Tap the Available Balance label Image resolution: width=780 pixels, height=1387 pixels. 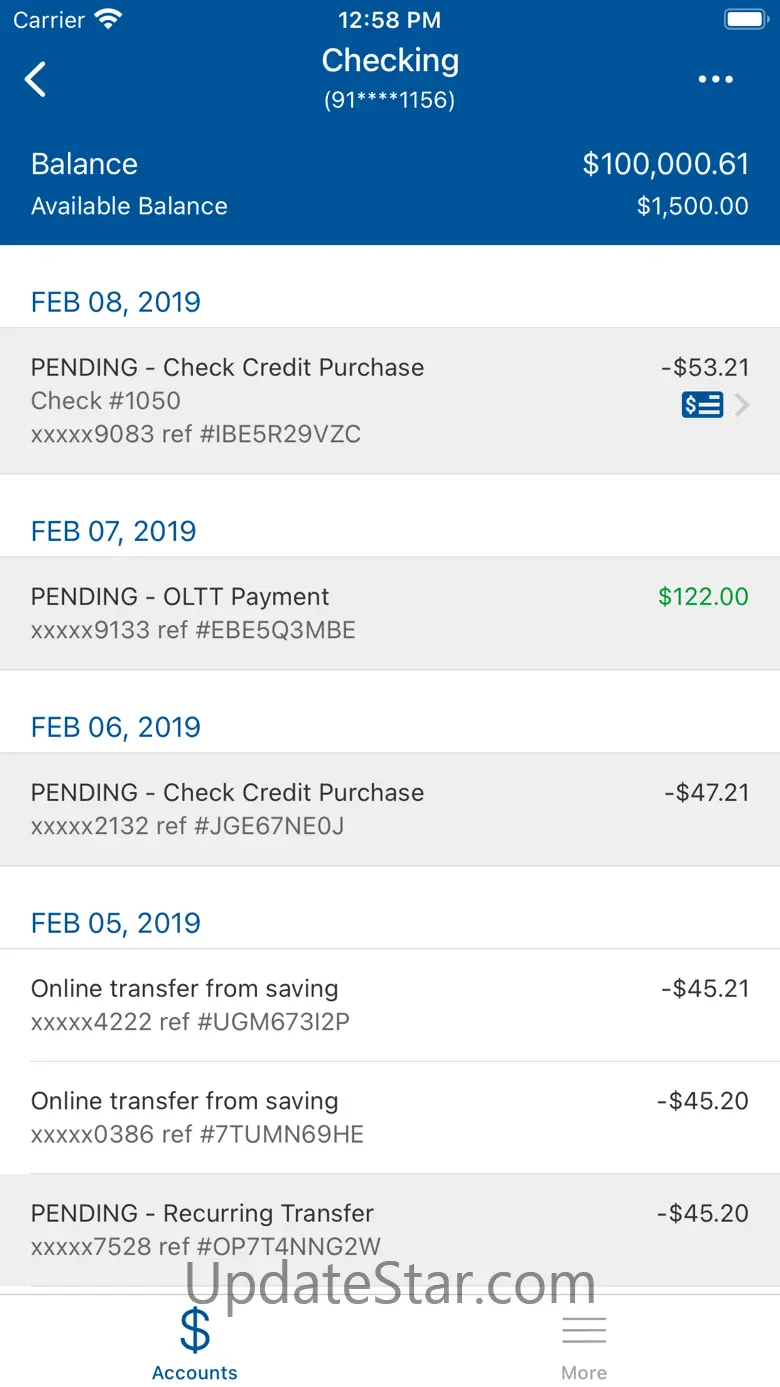pyautogui.click(x=129, y=206)
